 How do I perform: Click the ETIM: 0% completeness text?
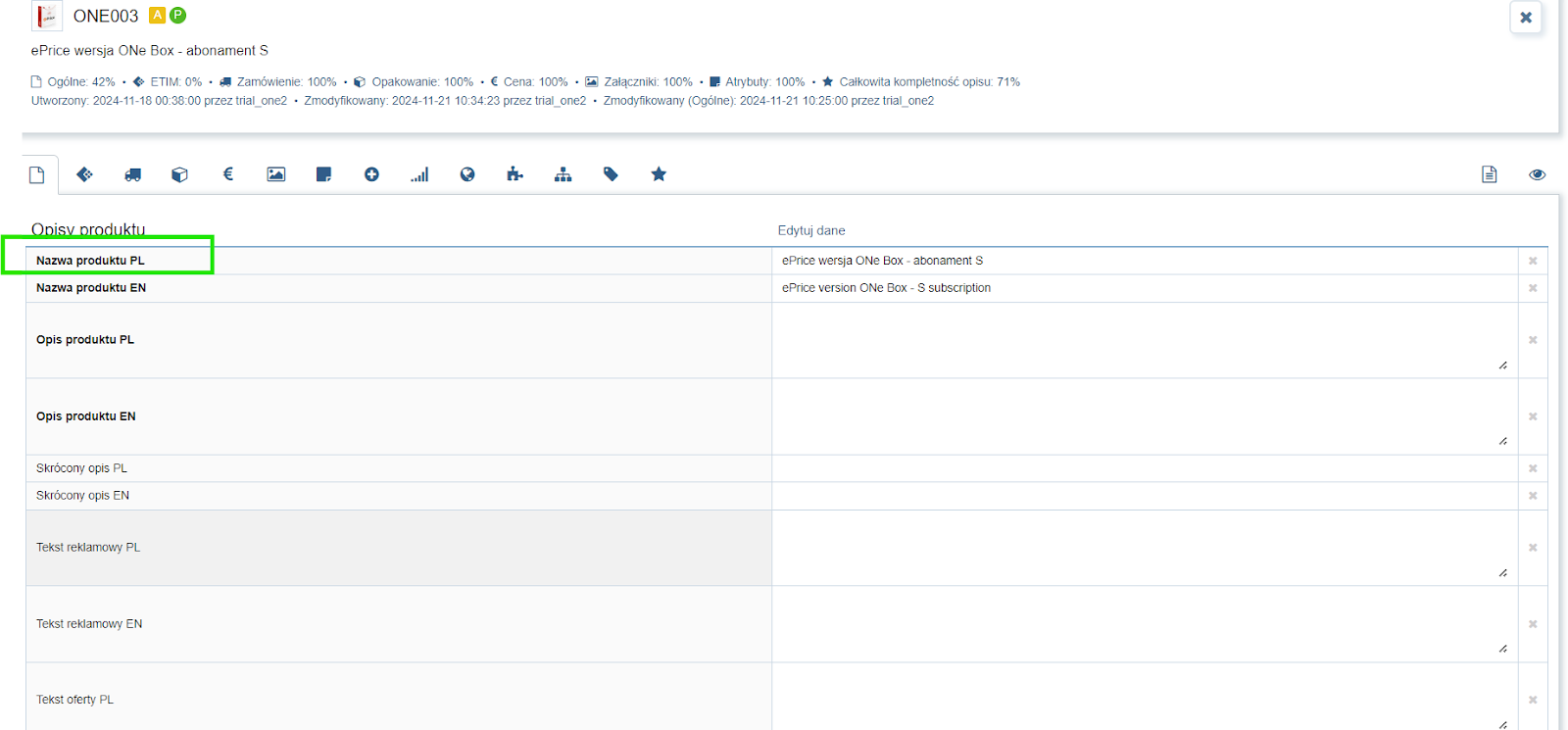click(x=176, y=82)
